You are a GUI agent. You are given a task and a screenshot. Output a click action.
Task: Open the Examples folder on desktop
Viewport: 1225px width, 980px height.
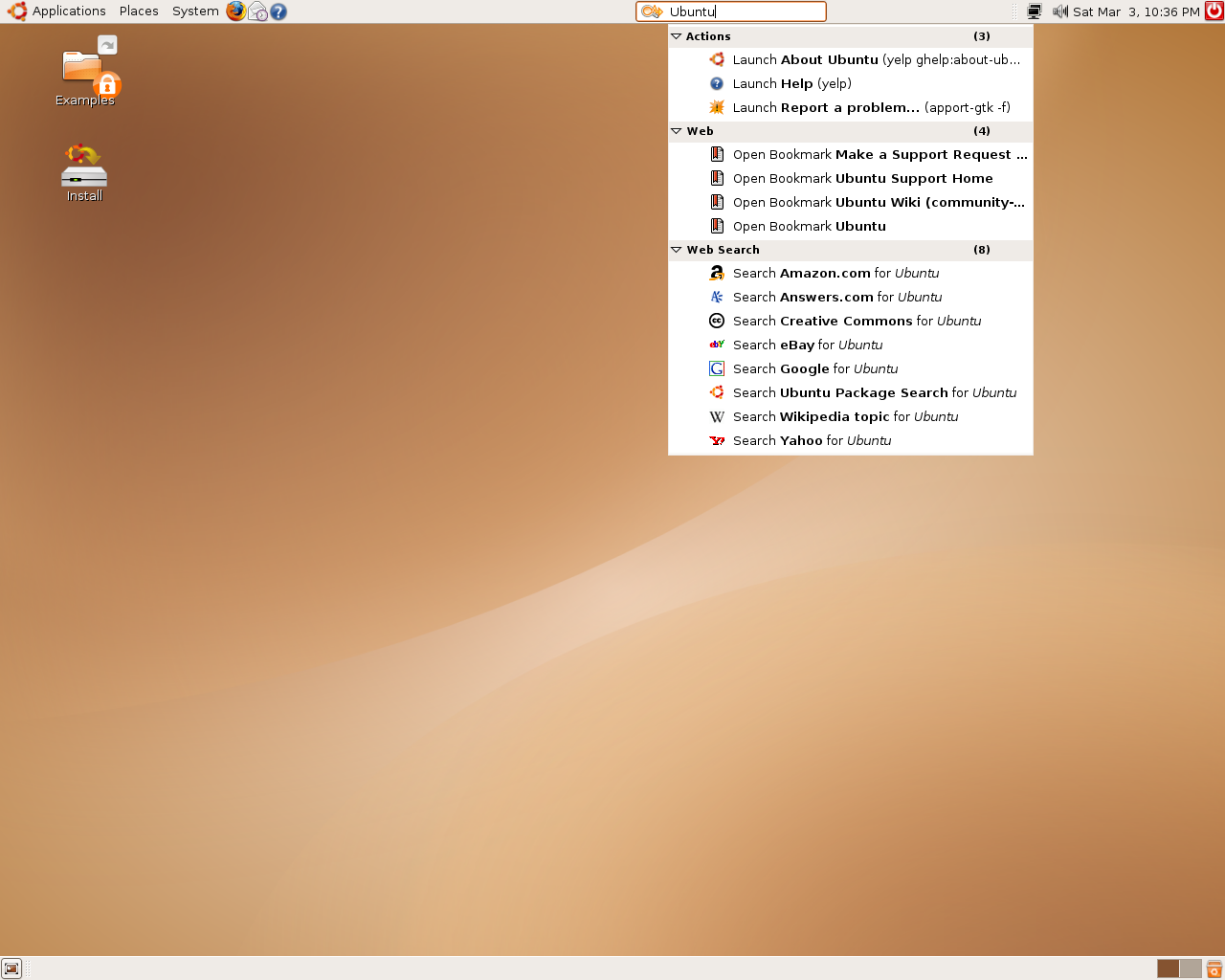85,72
